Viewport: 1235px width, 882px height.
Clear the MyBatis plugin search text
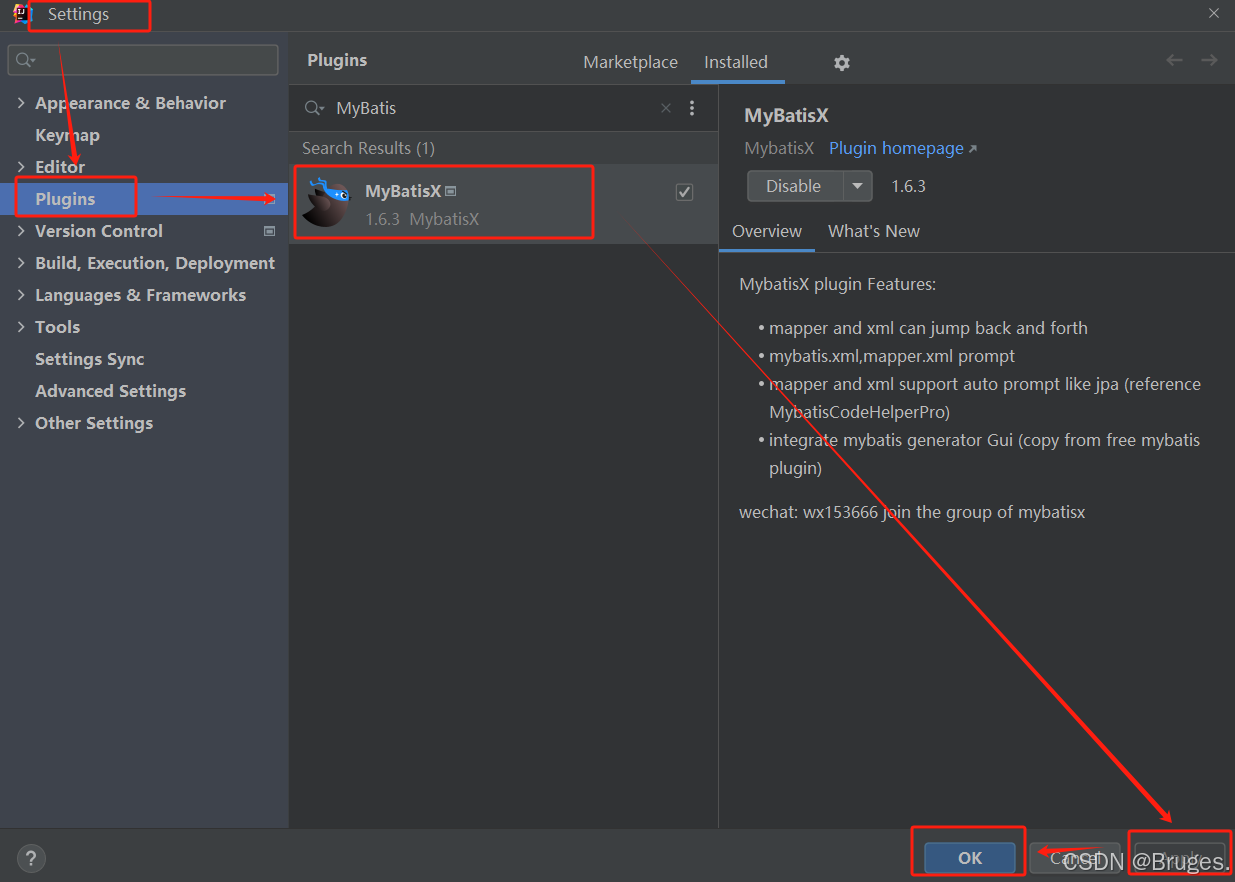pos(666,108)
